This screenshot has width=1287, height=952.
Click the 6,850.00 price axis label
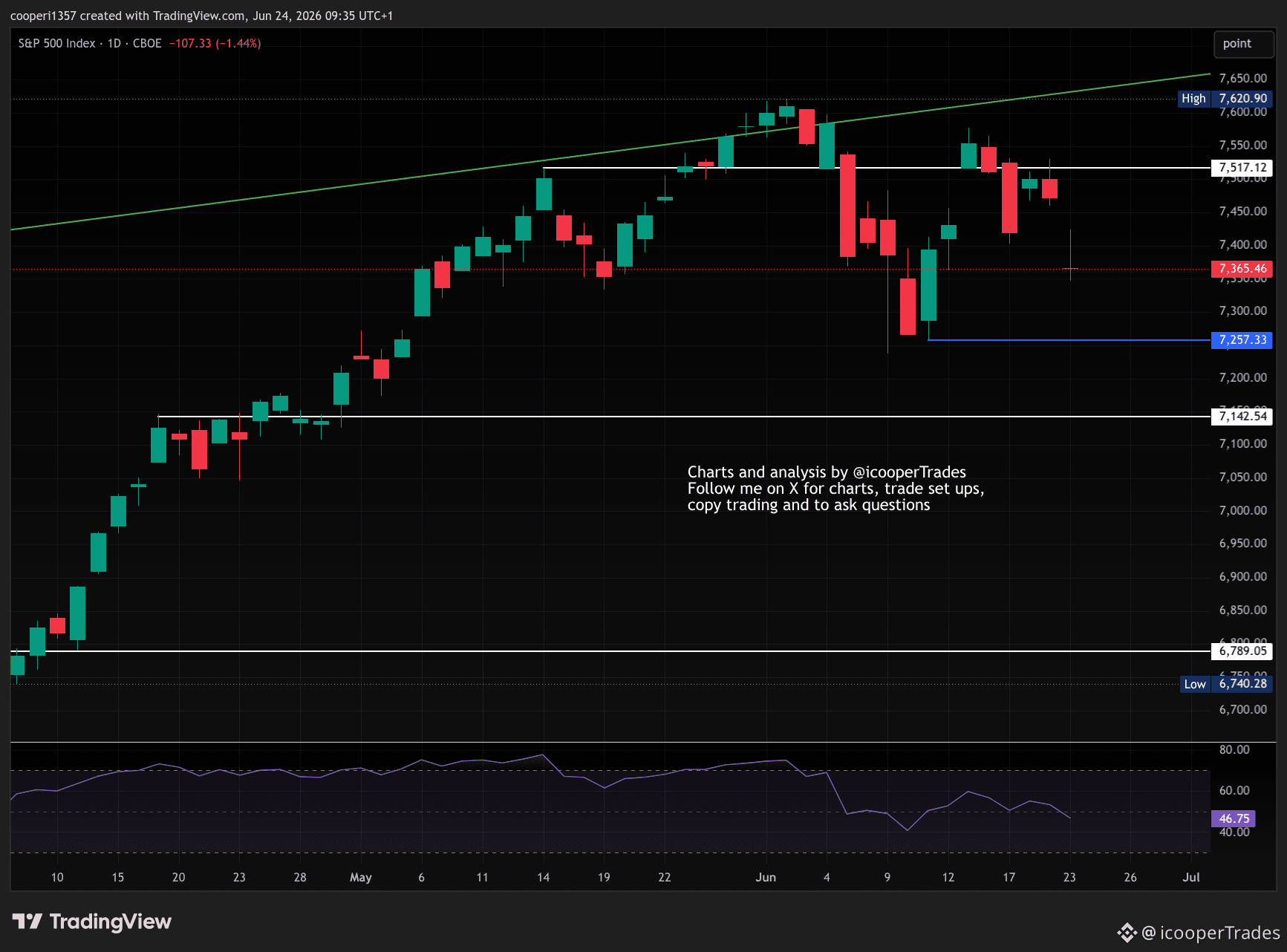coord(1243,610)
